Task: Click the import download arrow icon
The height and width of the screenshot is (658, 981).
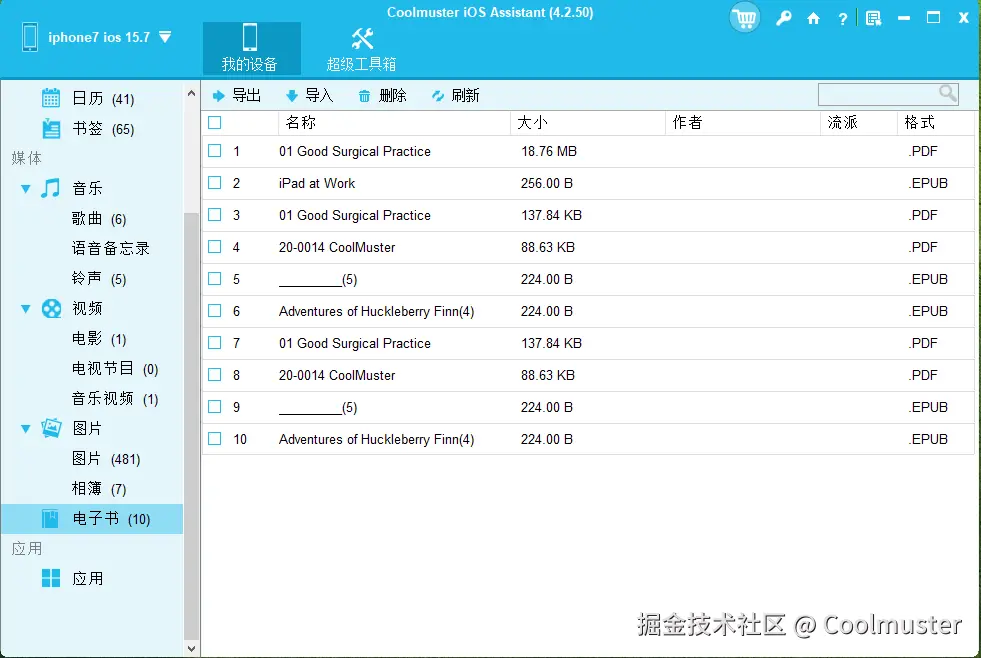Action: click(292, 96)
